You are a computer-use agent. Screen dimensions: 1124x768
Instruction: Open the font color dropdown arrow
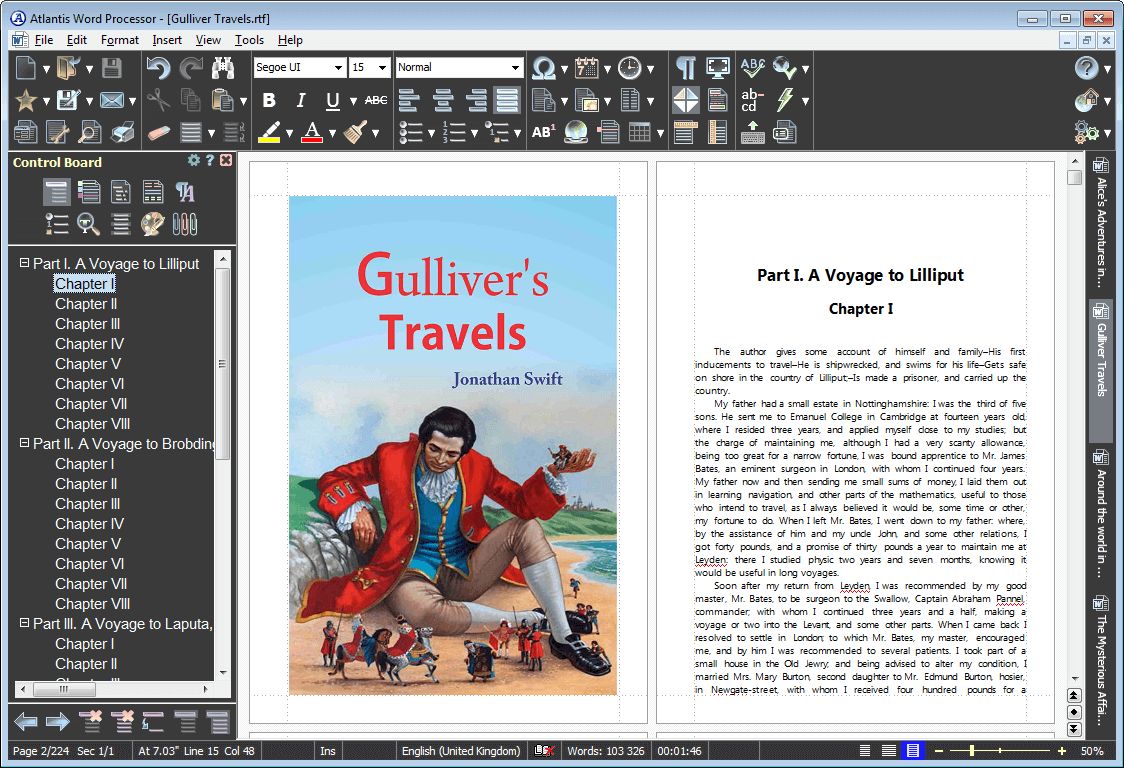tap(332, 133)
